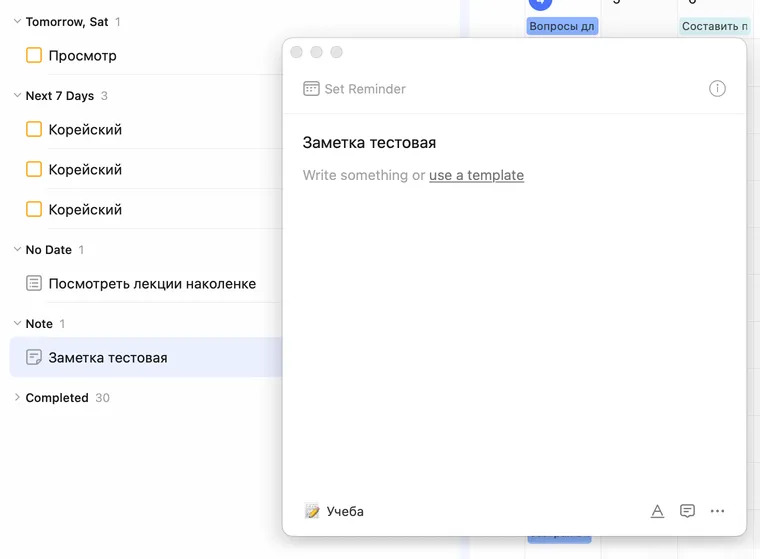Open the text formatting icon
The image size is (760, 559).
pyautogui.click(x=657, y=511)
